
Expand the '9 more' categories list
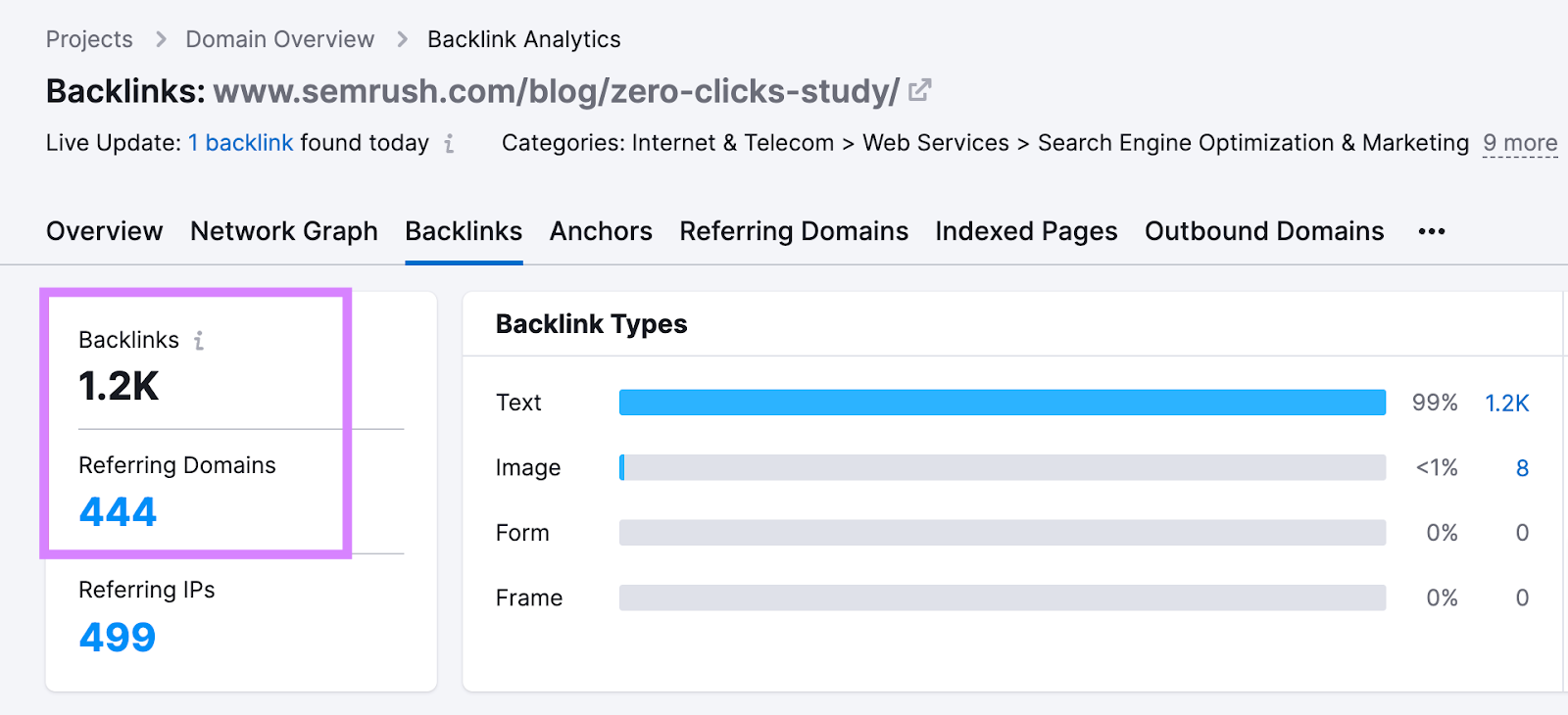coord(1520,143)
